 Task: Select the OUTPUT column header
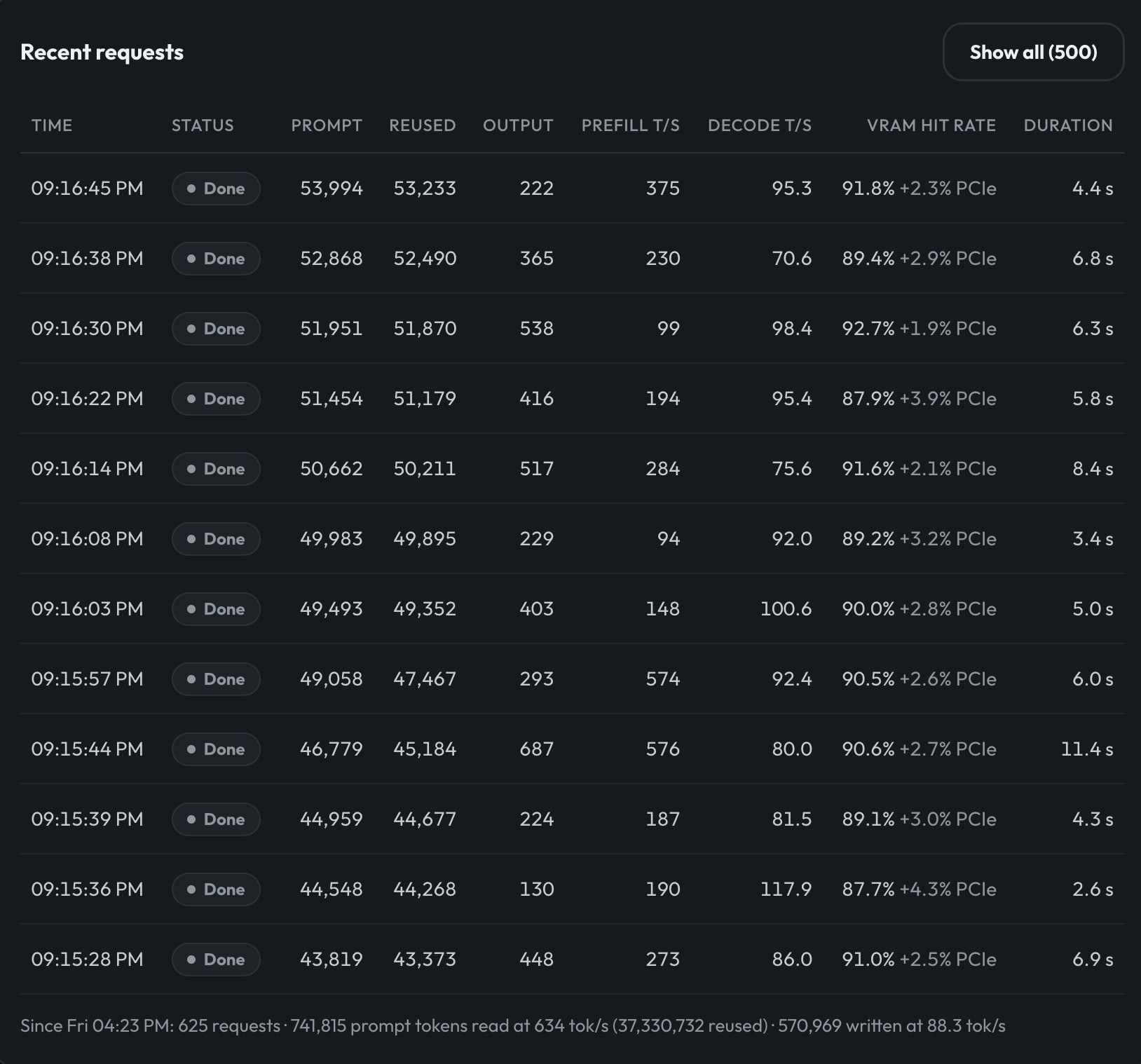pyautogui.click(x=518, y=125)
